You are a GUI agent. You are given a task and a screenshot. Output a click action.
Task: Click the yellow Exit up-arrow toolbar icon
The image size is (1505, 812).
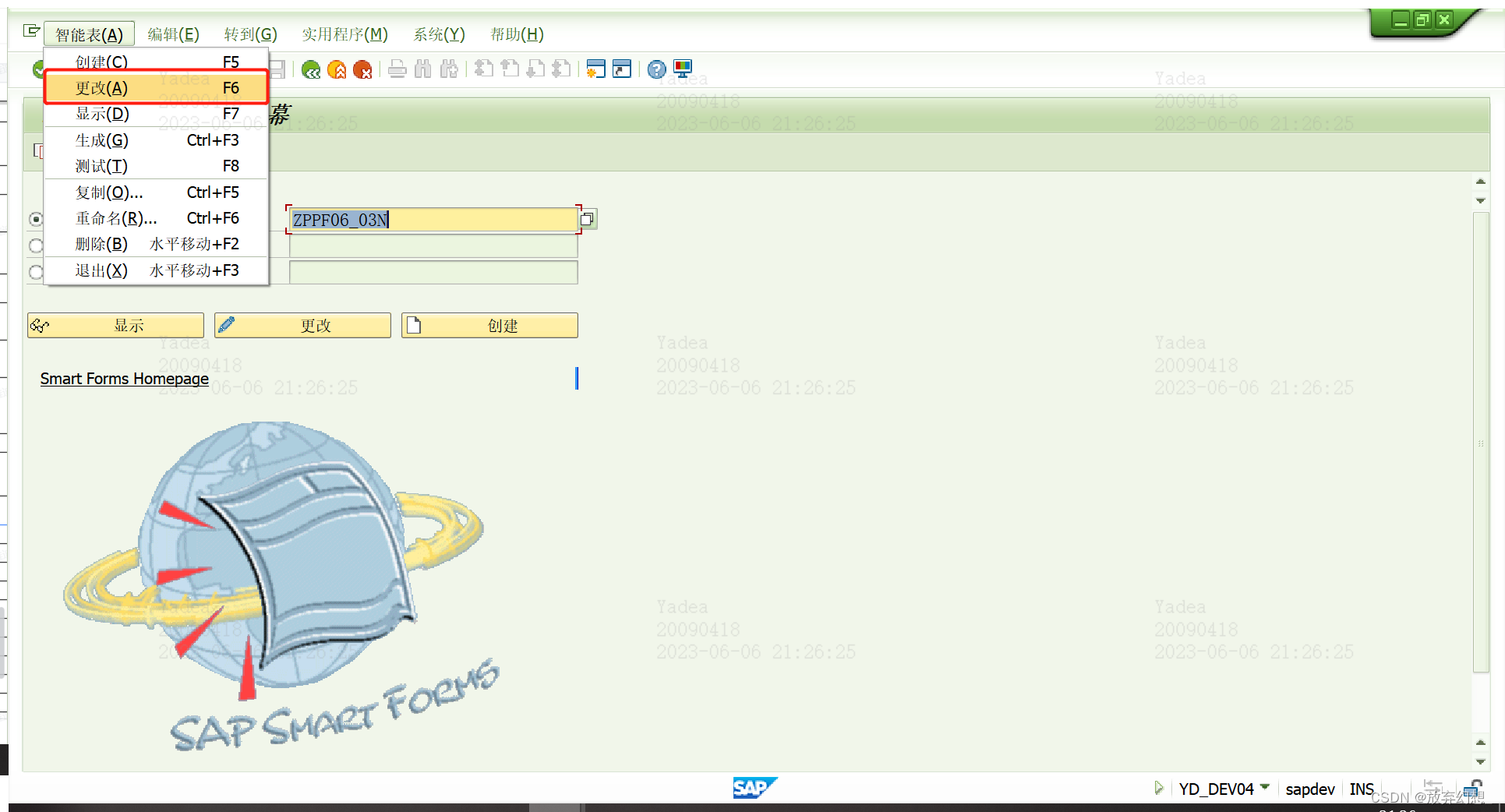coord(337,70)
